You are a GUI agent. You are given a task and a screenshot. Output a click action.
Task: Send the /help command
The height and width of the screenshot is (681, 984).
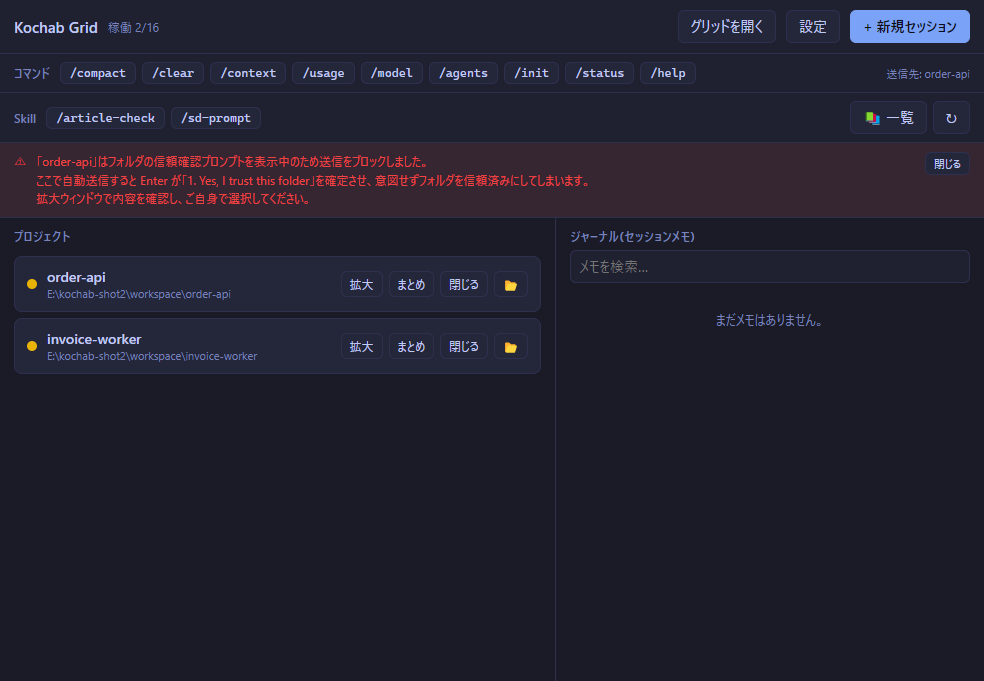click(x=668, y=73)
